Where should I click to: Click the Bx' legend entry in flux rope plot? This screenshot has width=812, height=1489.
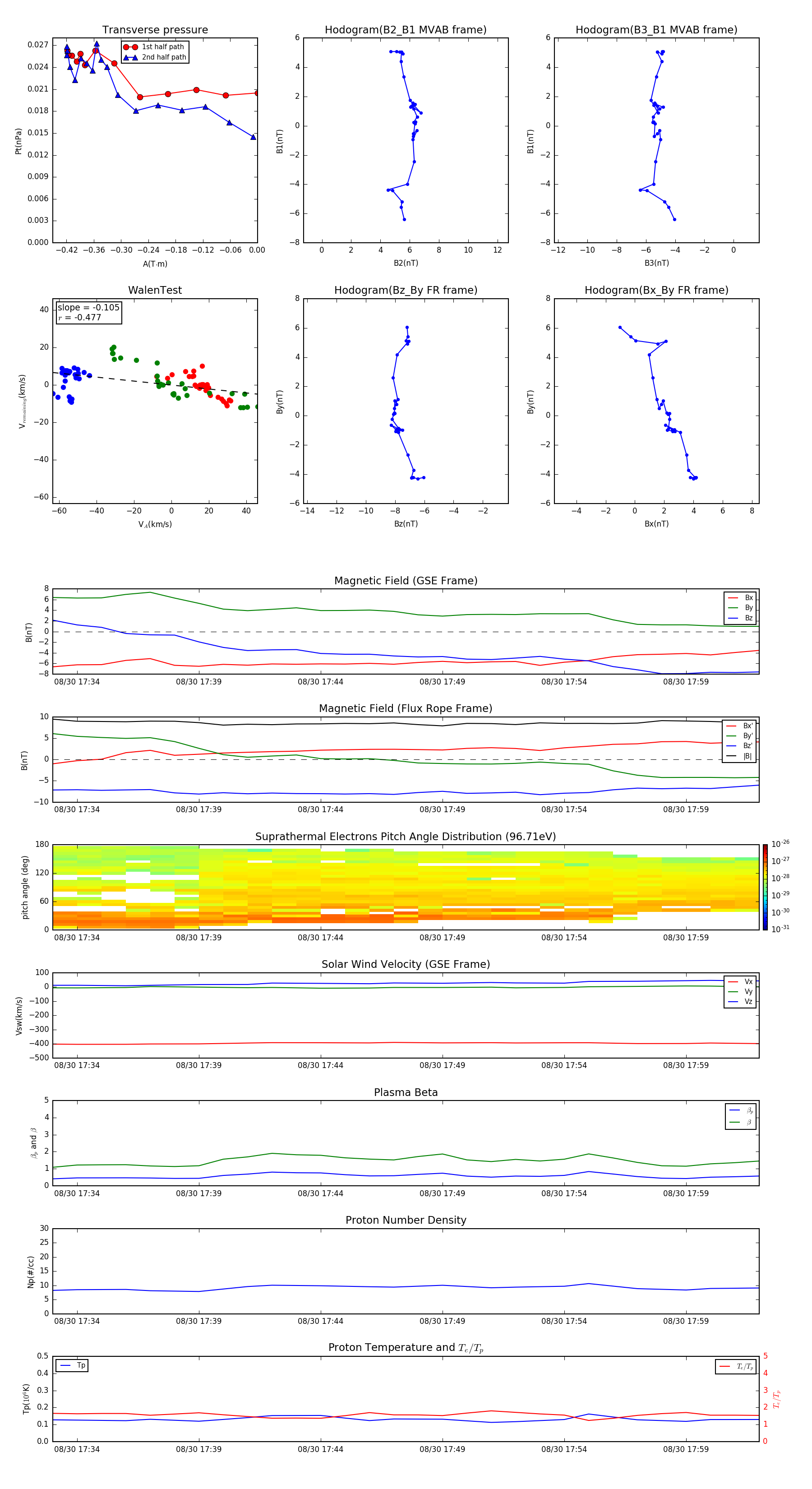(739, 726)
